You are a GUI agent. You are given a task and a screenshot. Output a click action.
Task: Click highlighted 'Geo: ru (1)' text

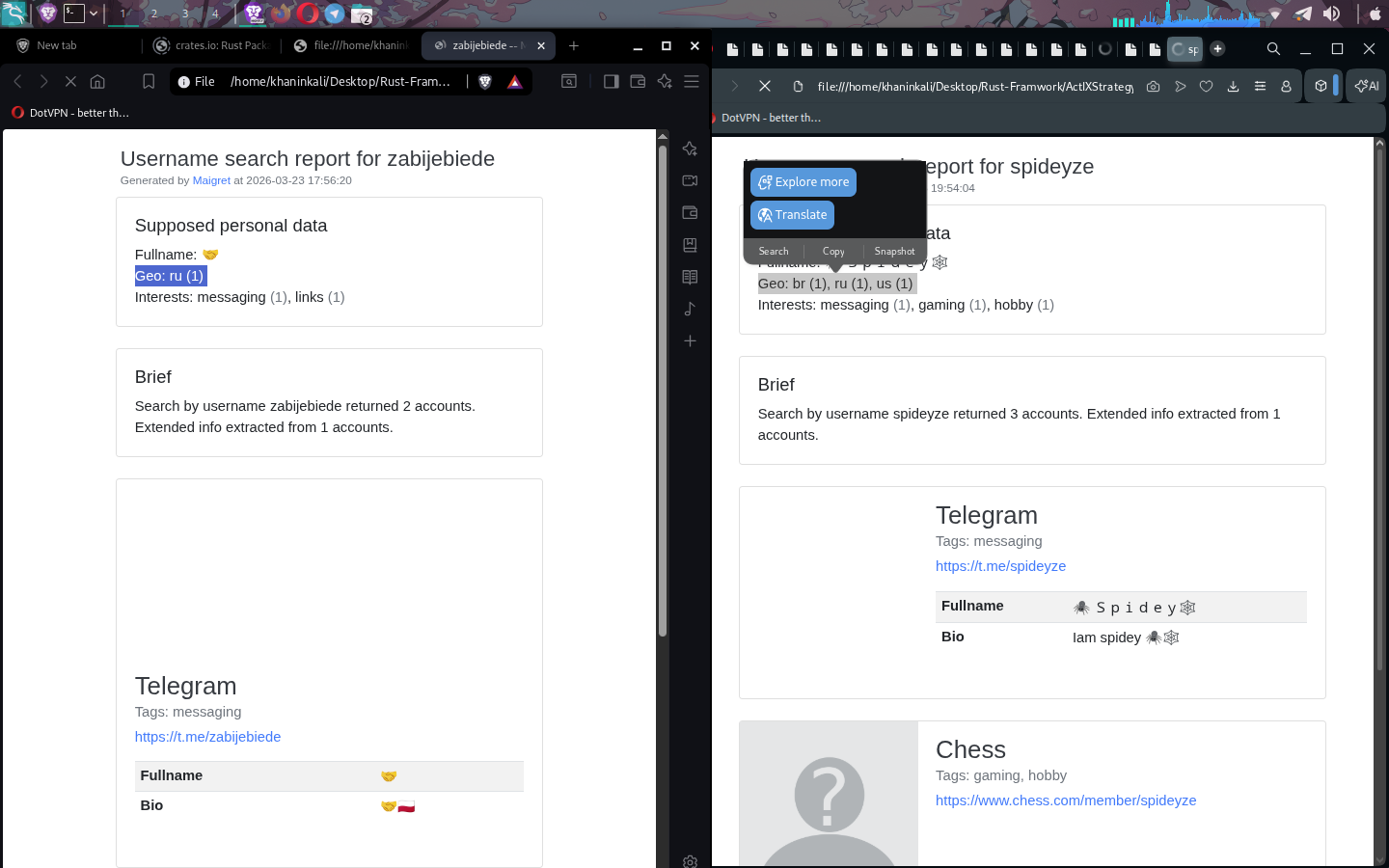coord(170,276)
